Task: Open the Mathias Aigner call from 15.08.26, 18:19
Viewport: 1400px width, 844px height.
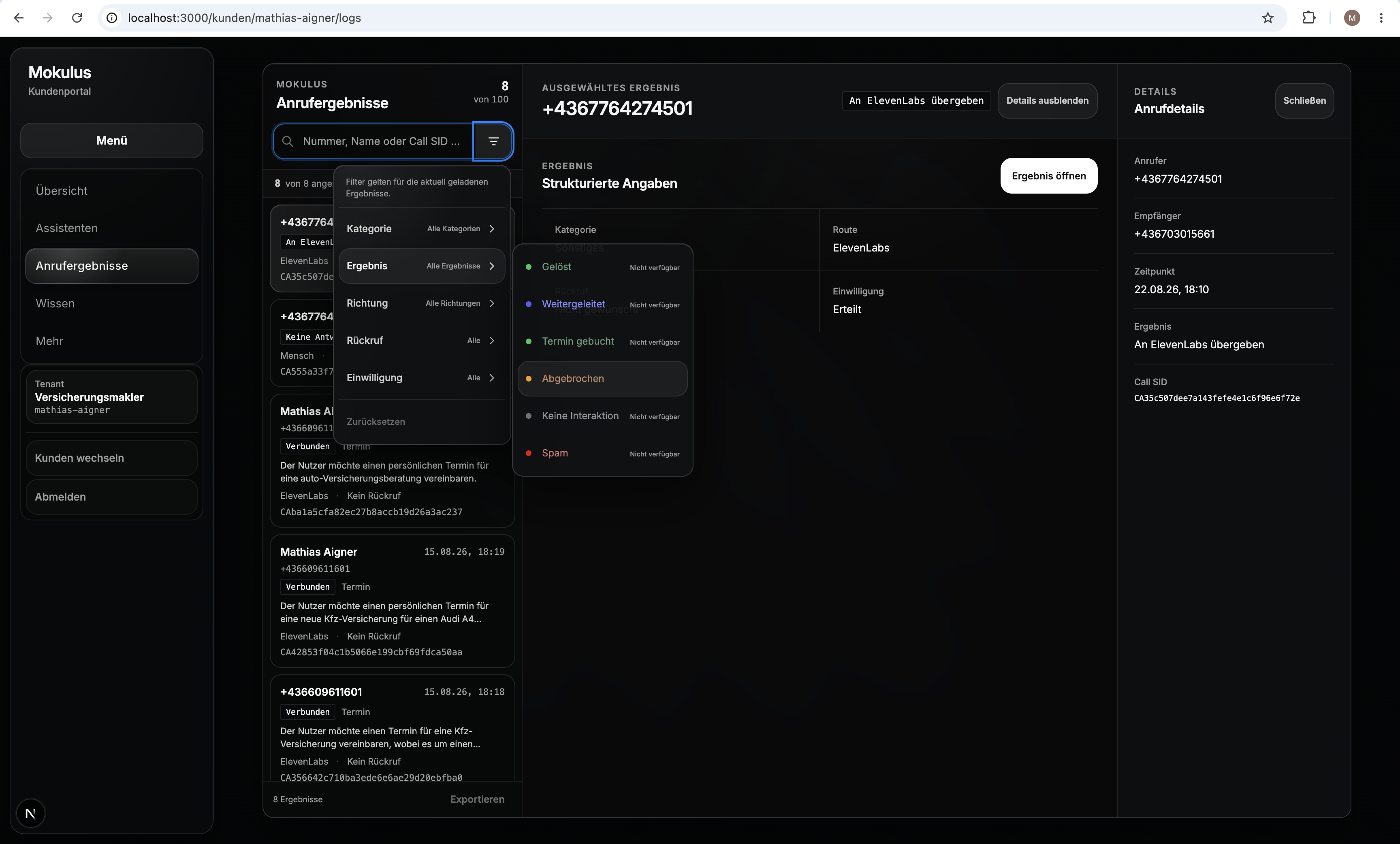Action: click(x=392, y=601)
